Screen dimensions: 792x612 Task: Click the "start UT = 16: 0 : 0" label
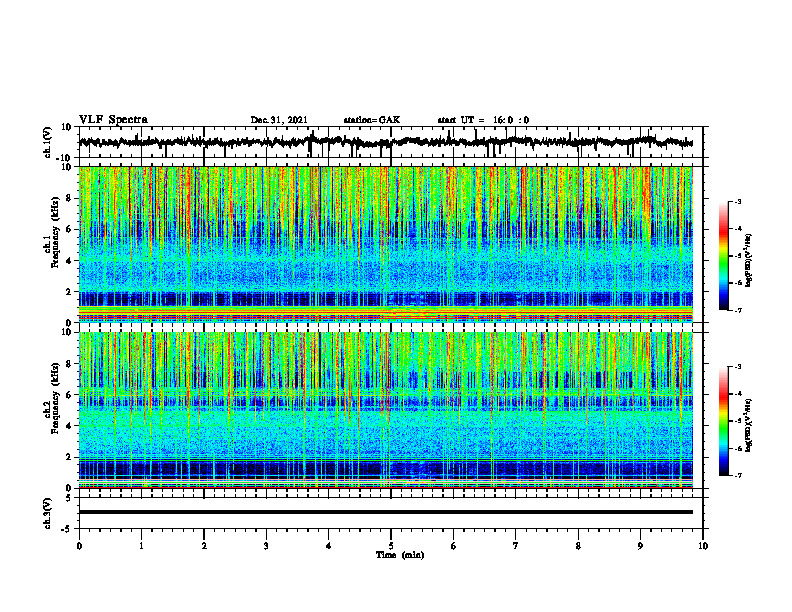(483, 120)
